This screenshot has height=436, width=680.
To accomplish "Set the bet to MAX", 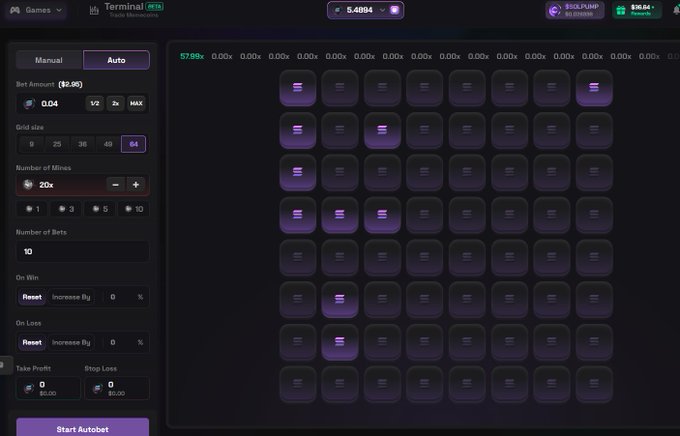I will (x=136, y=103).
